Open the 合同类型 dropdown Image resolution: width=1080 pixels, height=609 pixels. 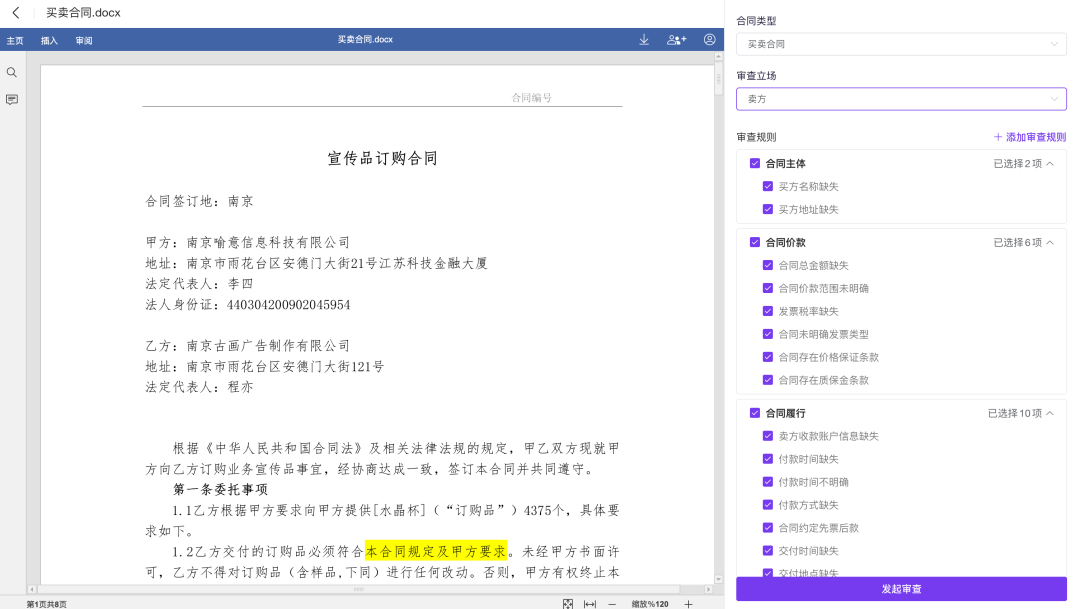(x=900, y=44)
